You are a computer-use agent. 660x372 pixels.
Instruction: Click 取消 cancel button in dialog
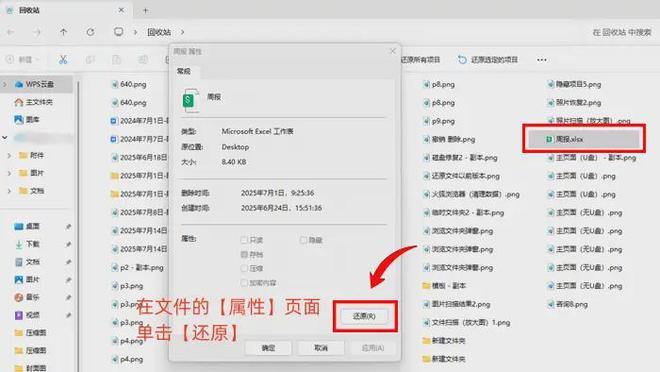pos(321,348)
